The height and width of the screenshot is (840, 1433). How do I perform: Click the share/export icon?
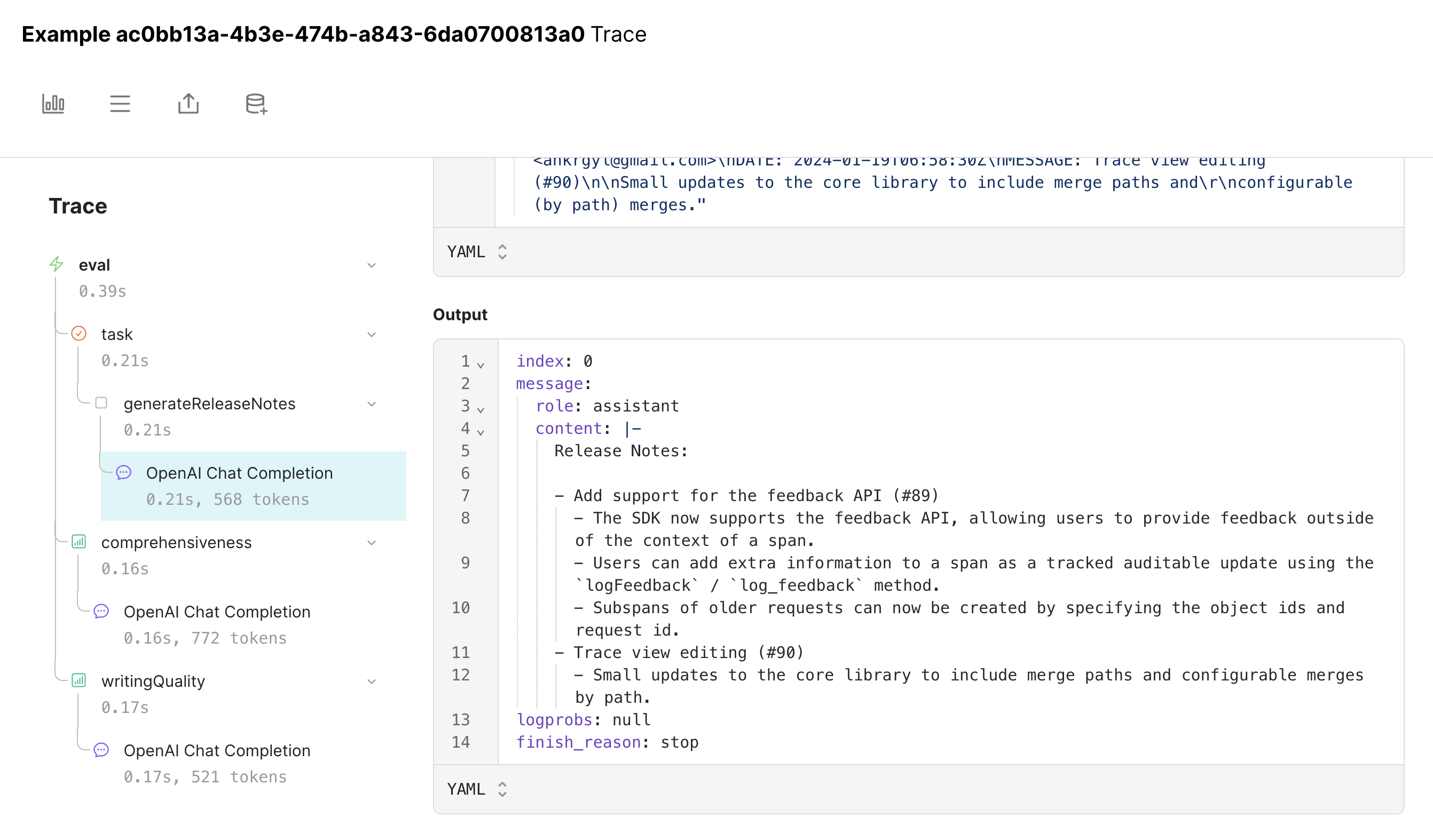pos(188,104)
